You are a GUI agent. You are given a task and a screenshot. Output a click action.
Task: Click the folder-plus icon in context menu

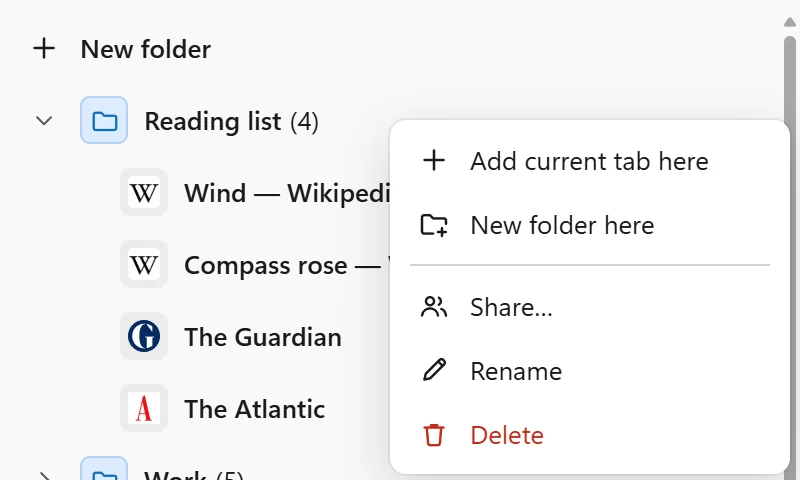[434, 225]
